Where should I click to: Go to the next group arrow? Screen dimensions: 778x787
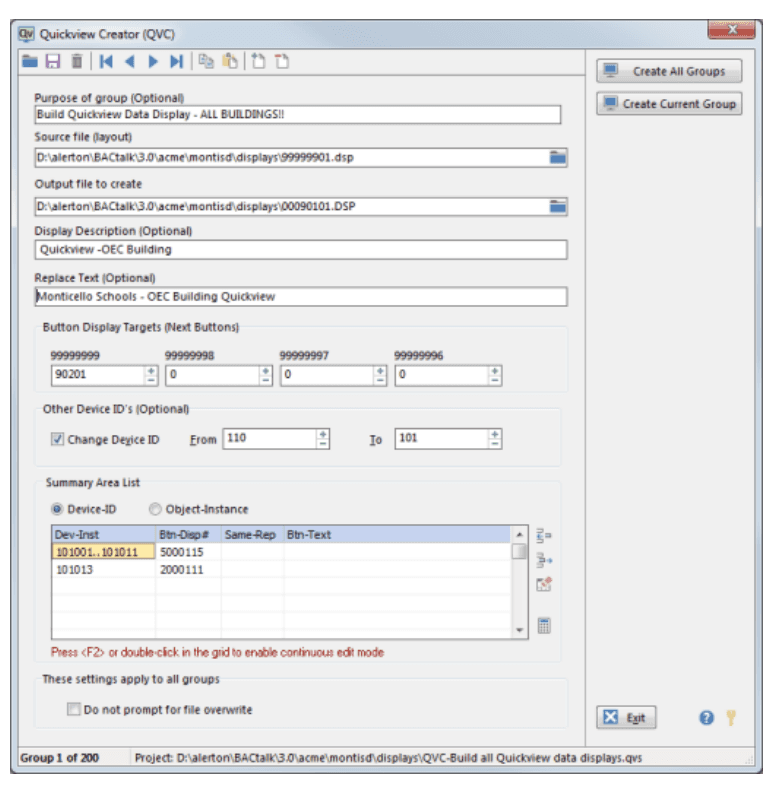pos(153,62)
